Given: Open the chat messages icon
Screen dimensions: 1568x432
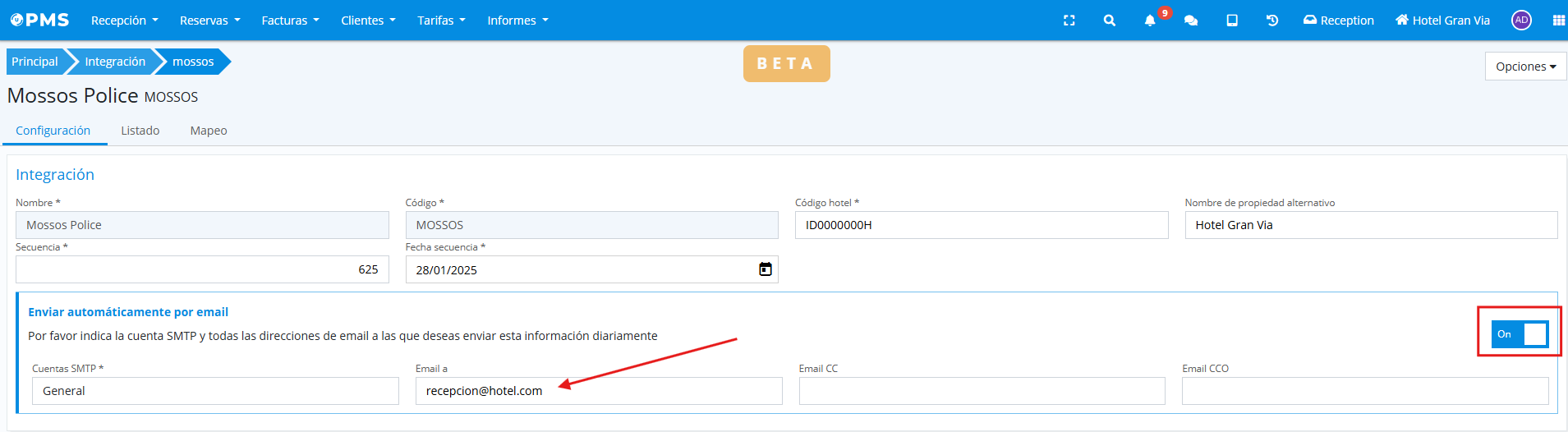Looking at the screenshot, I should click(1190, 21).
